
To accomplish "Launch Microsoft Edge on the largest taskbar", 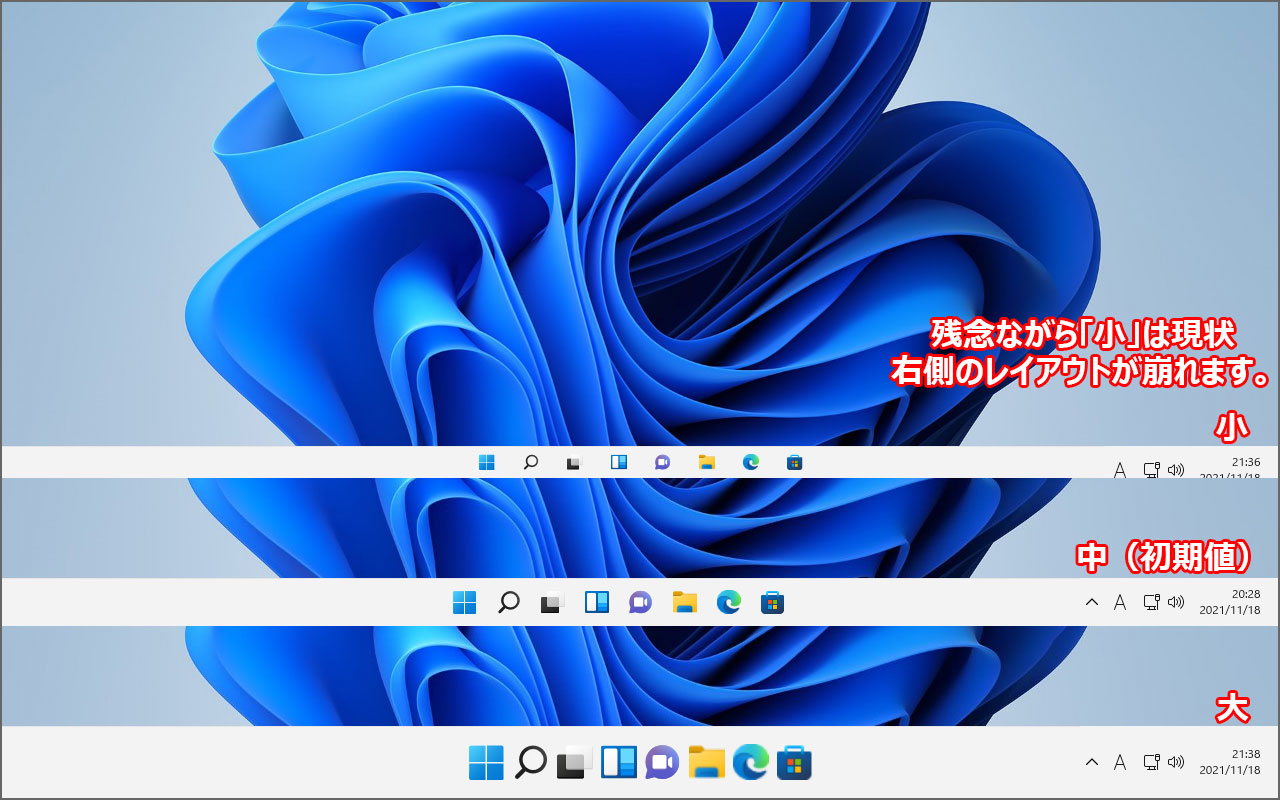I will tap(750, 762).
